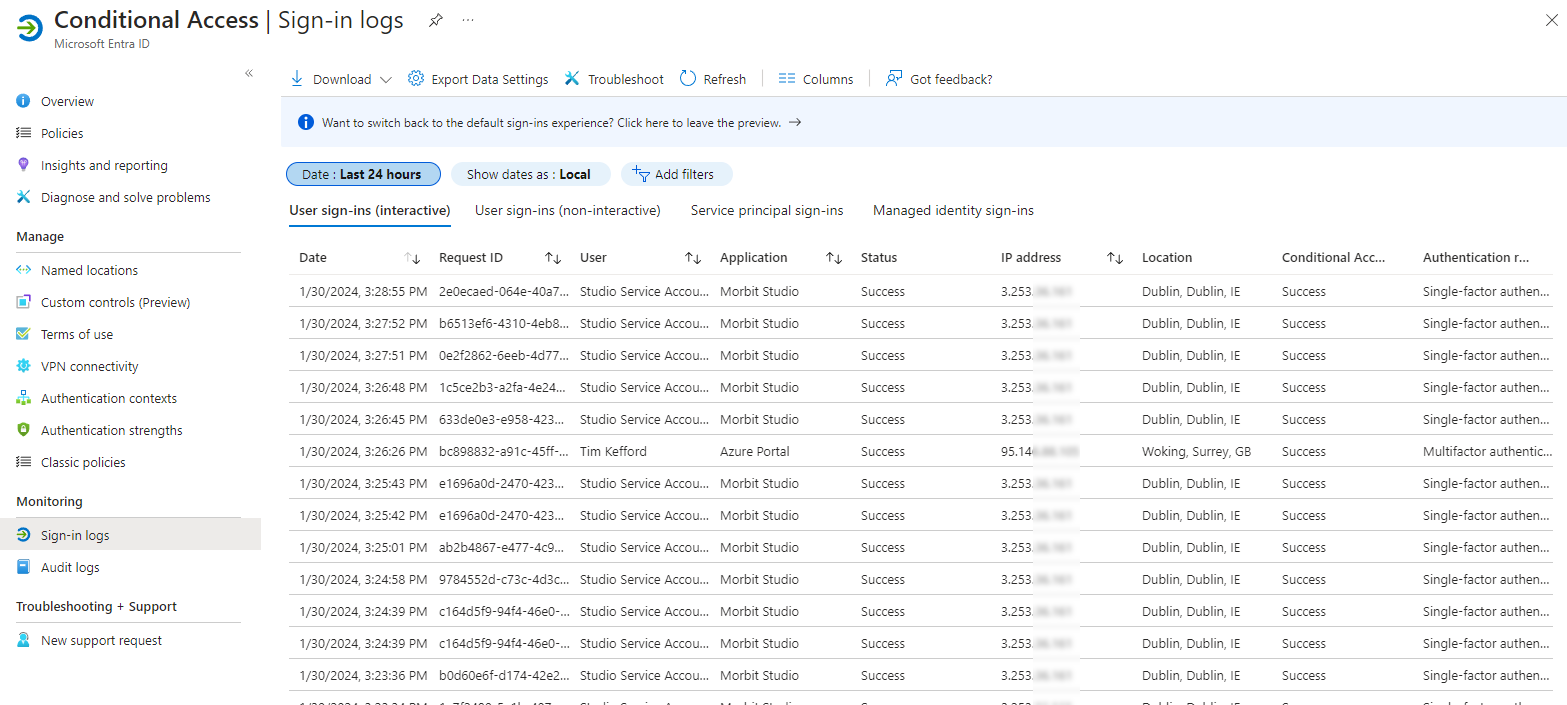This screenshot has height=705, width=1567.
Task: Sort by the Date column arrows
Action: coord(412,258)
